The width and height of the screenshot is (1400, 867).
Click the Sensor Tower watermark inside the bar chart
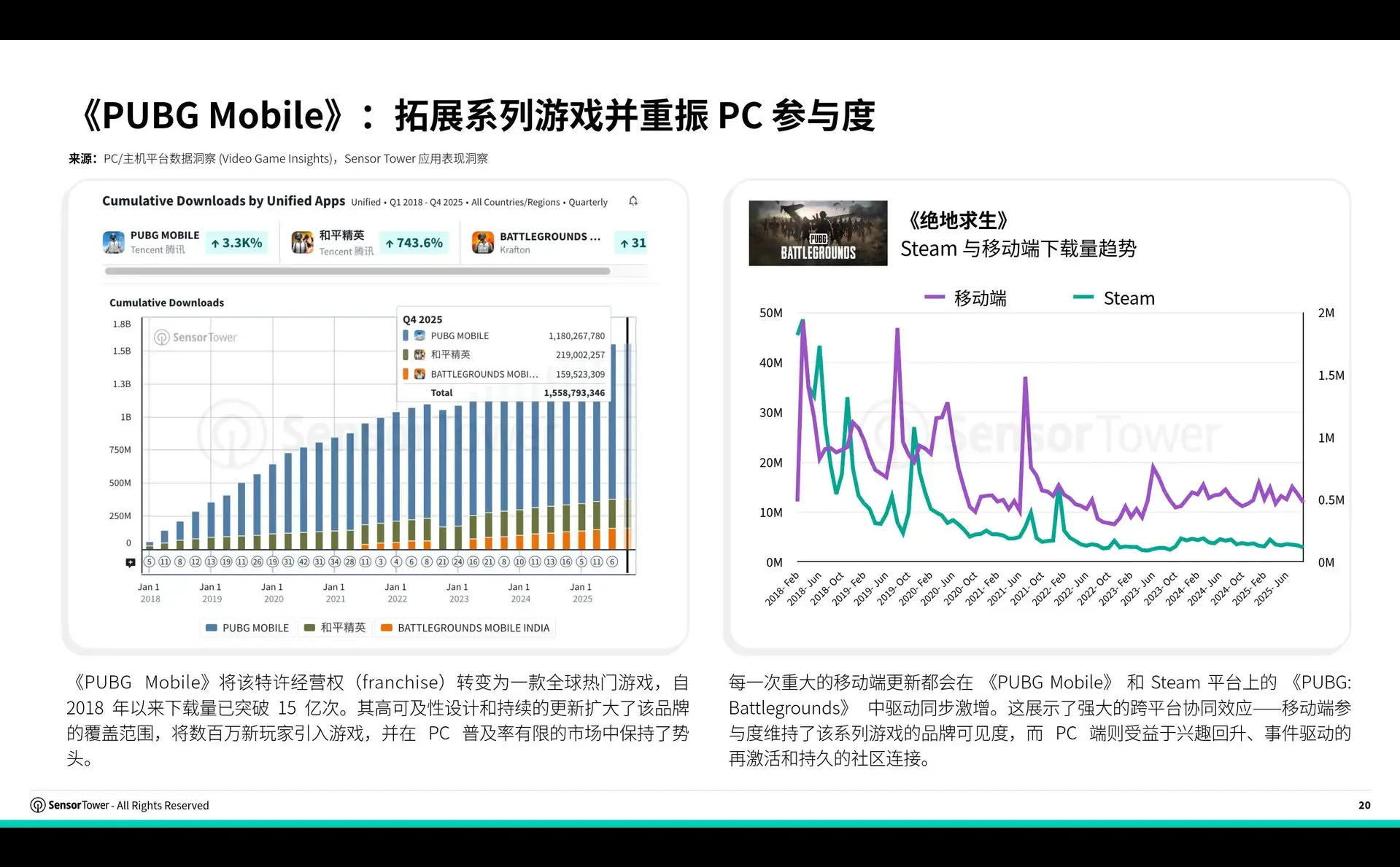[x=194, y=337]
